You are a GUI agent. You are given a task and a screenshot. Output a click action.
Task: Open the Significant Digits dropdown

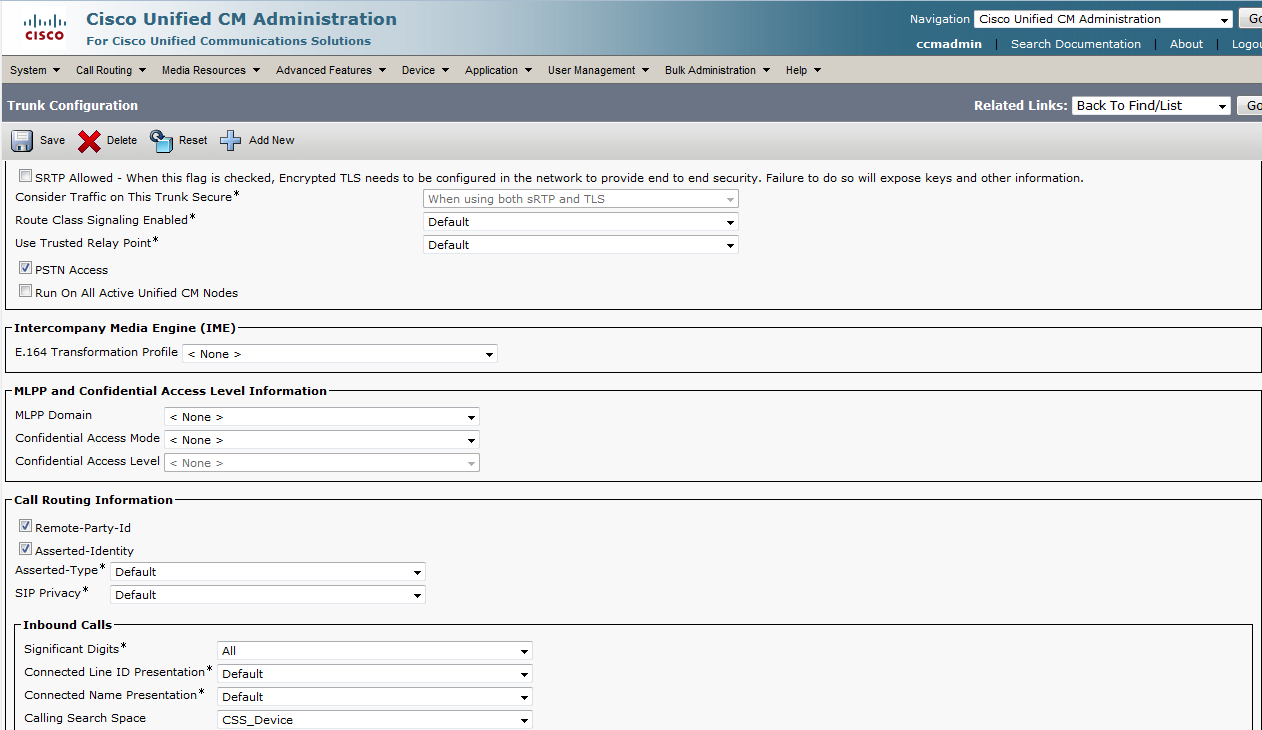tap(375, 651)
